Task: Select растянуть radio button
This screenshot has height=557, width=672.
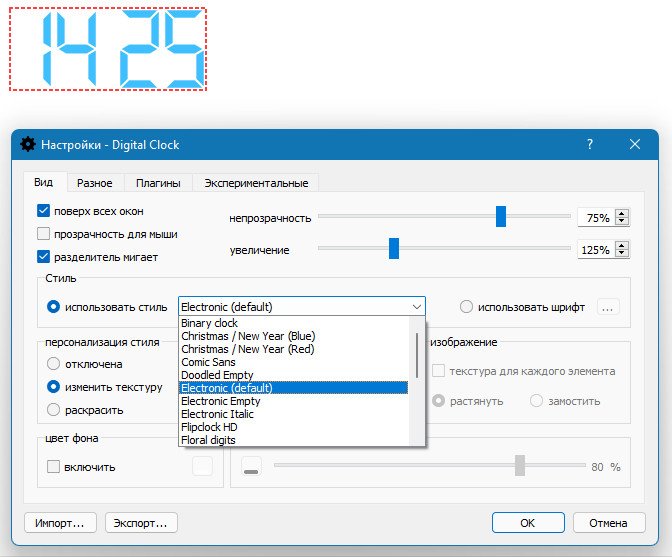Action: 438,401
